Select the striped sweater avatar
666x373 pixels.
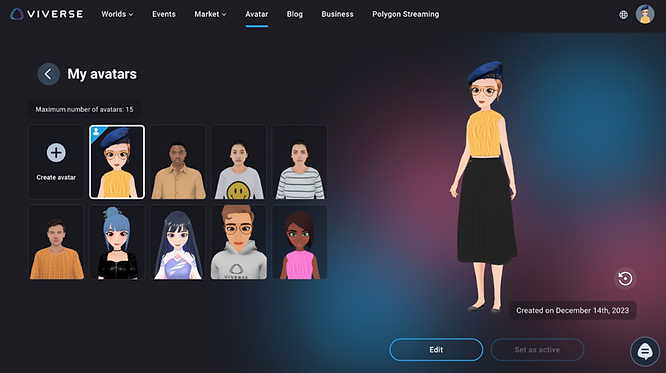pyautogui.click(x=299, y=162)
